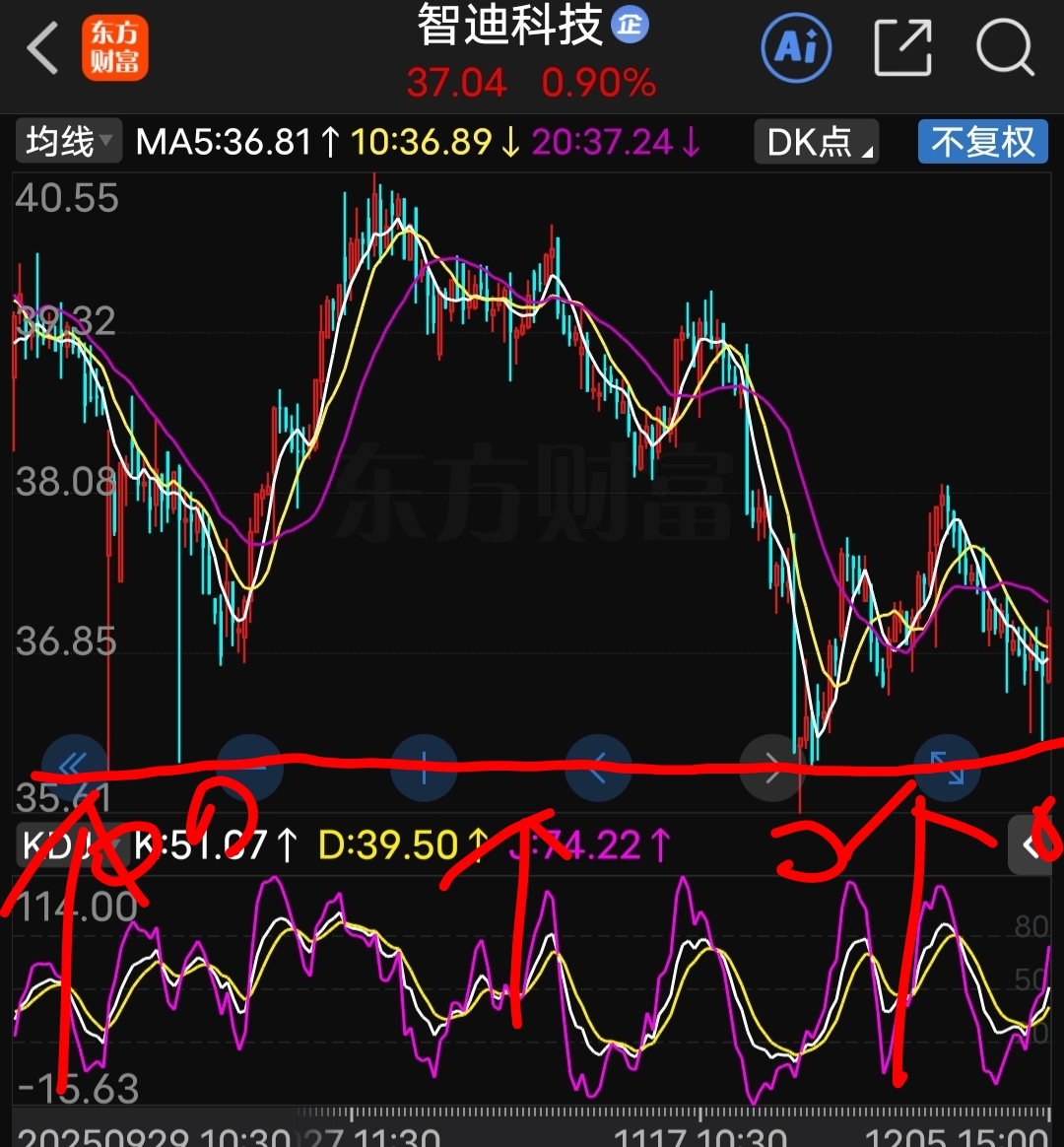Tap the 1205 15:00 time axis label
The image size is (1064, 1147).
[x=958, y=1137]
